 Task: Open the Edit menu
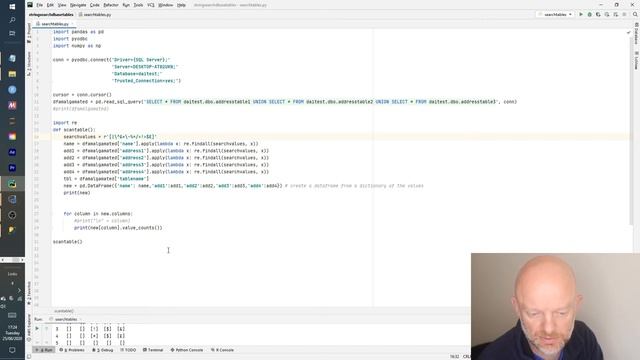click(50, 5)
